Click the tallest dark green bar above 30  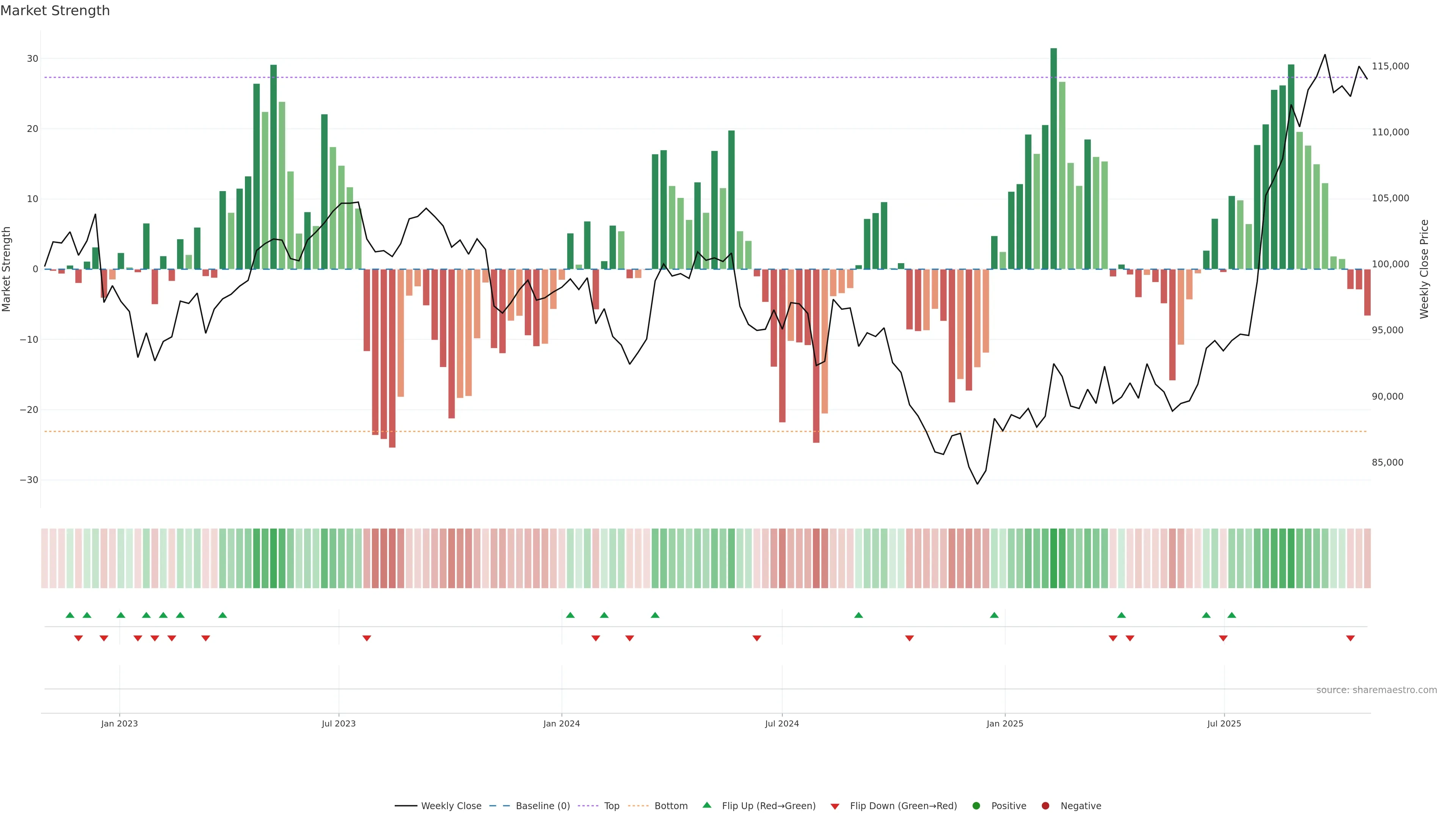click(x=1054, y=158)
